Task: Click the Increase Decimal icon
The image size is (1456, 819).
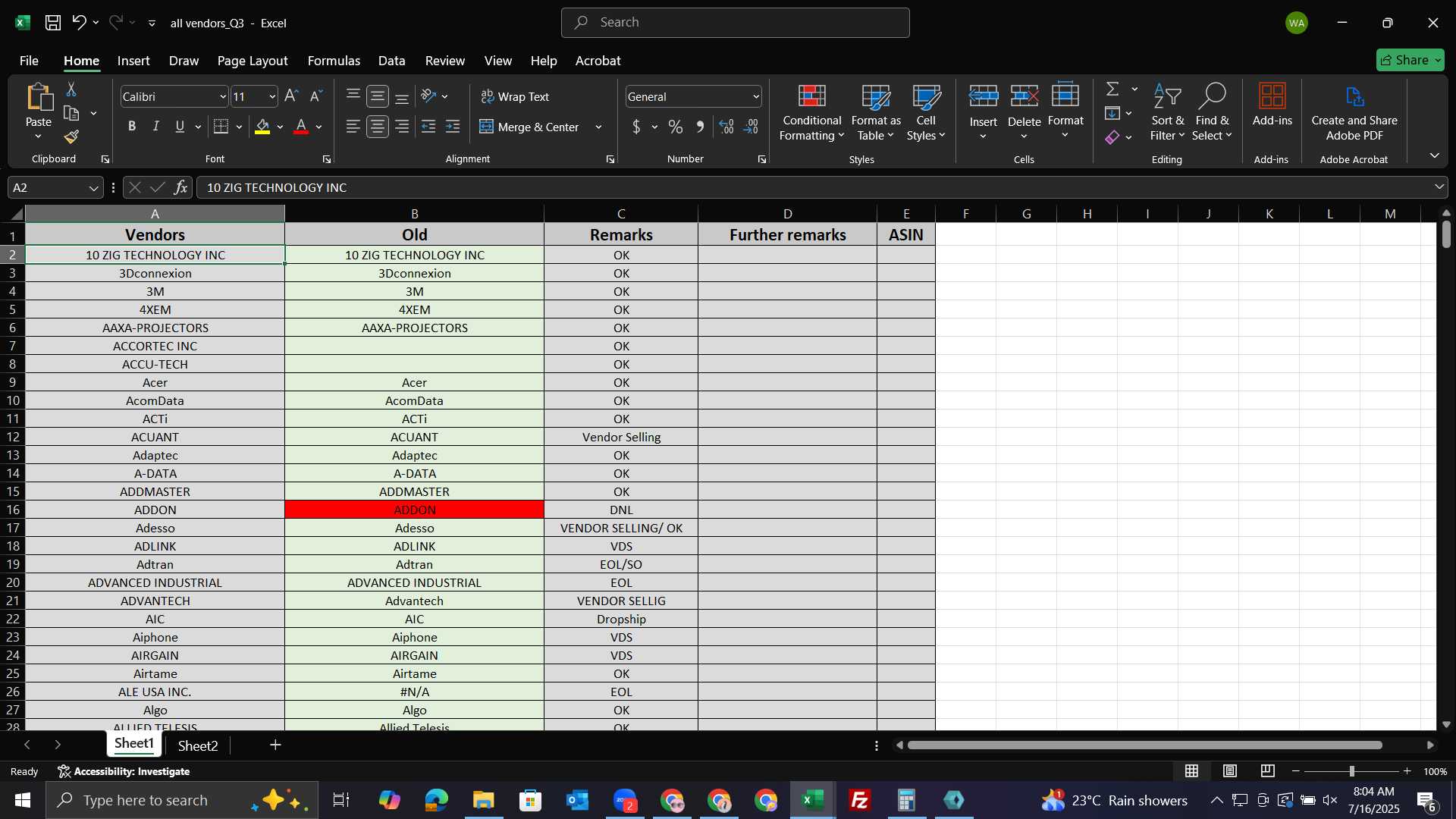Action: pyautogui.click(x=726, y=127)
